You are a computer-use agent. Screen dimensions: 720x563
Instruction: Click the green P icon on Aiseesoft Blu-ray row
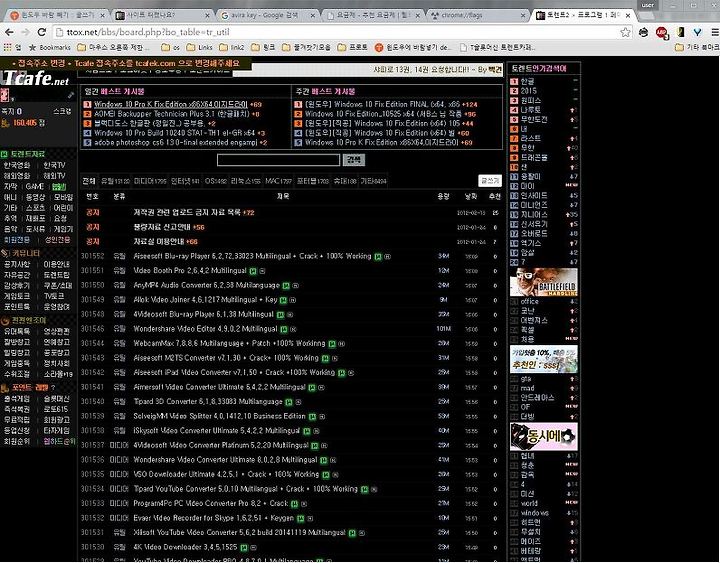pos(378,257)
